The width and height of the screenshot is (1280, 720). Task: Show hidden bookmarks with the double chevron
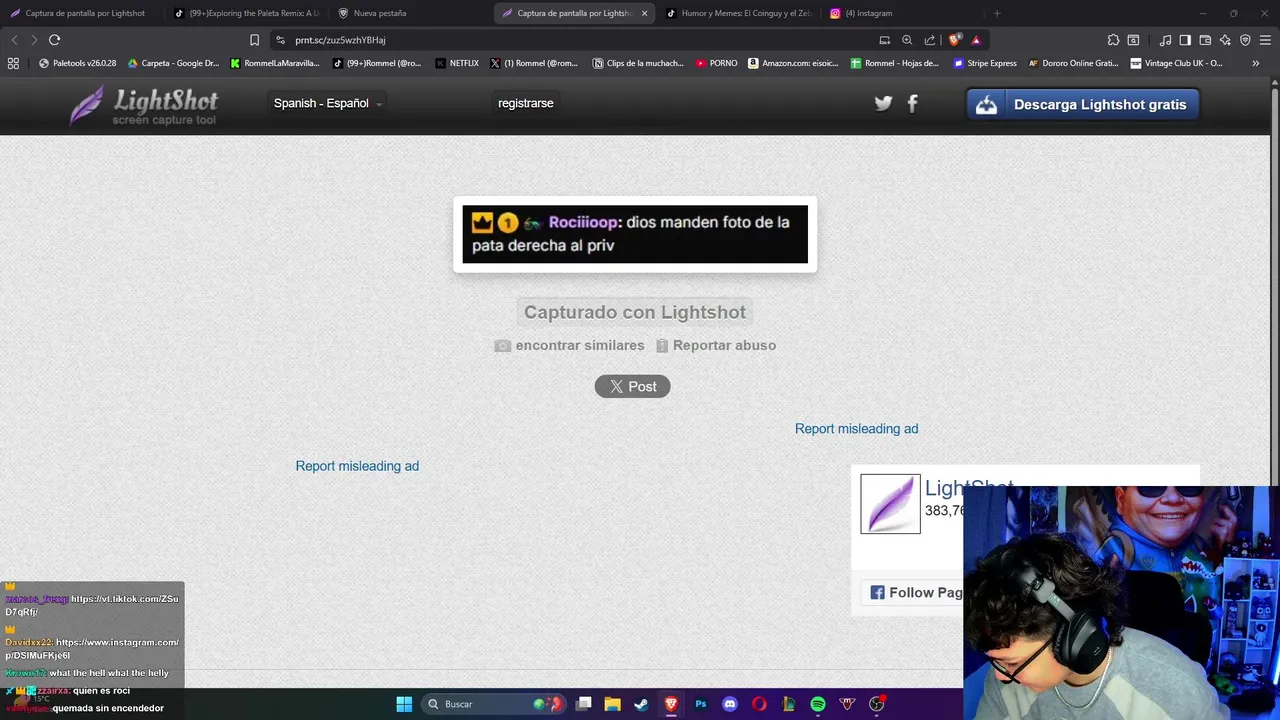1255,63
